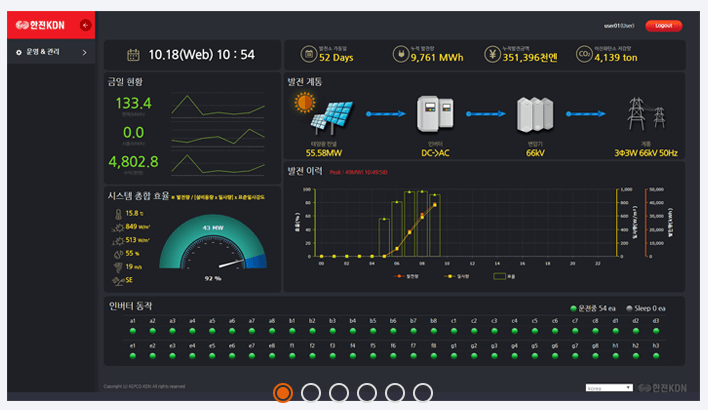
Task: Click the 43 MW gauge label
Action: click(213, 228)
